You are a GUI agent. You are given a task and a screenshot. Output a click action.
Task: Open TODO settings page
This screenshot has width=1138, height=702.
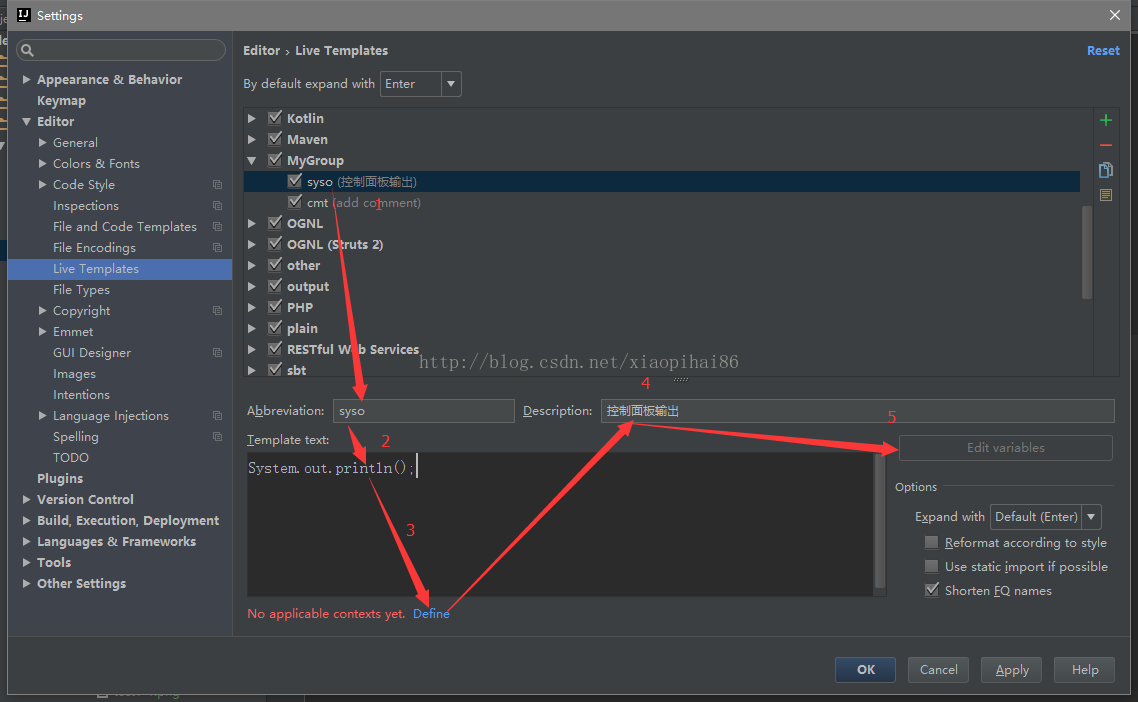click(70, 457)
